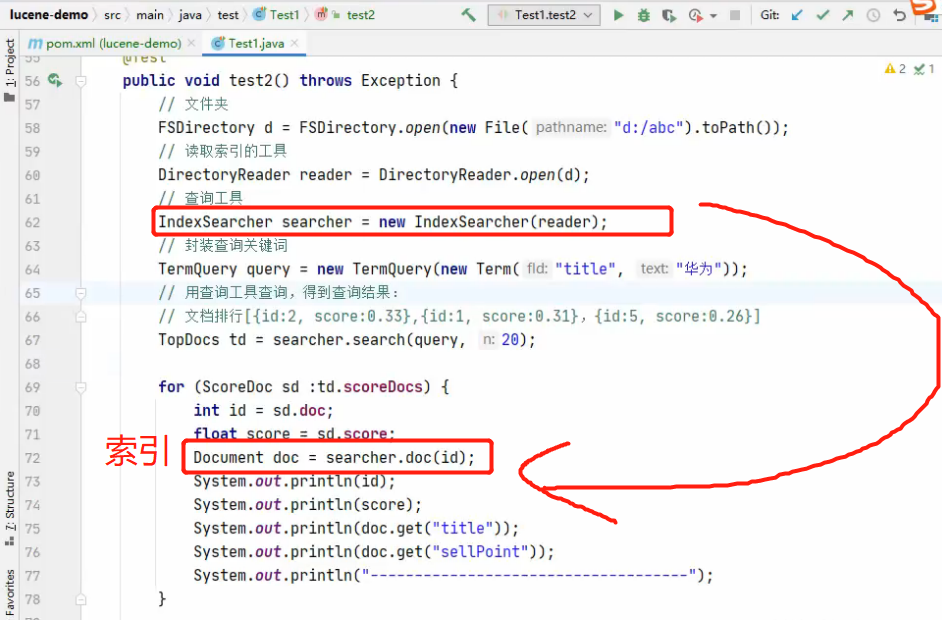Click test package in the breadcrumb
Viewport: 942px width, 620px height.
coord(228,15)
